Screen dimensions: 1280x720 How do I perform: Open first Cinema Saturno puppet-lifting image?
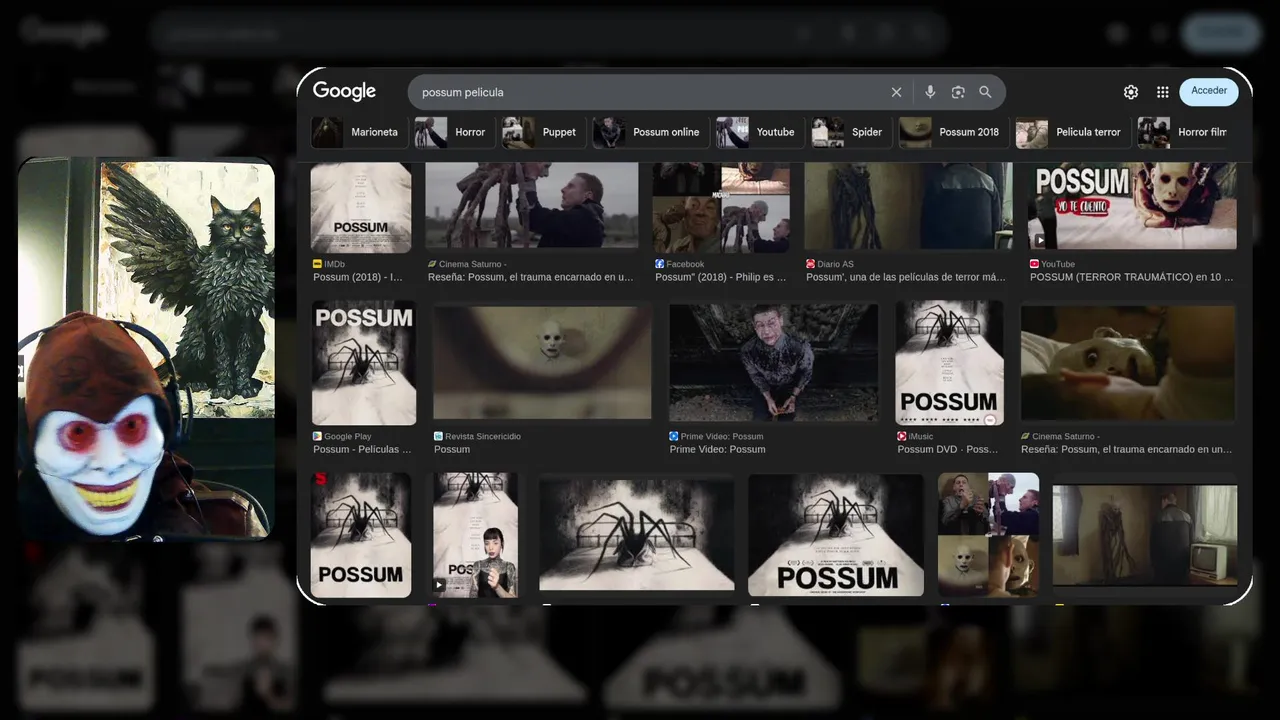point(532,206)
